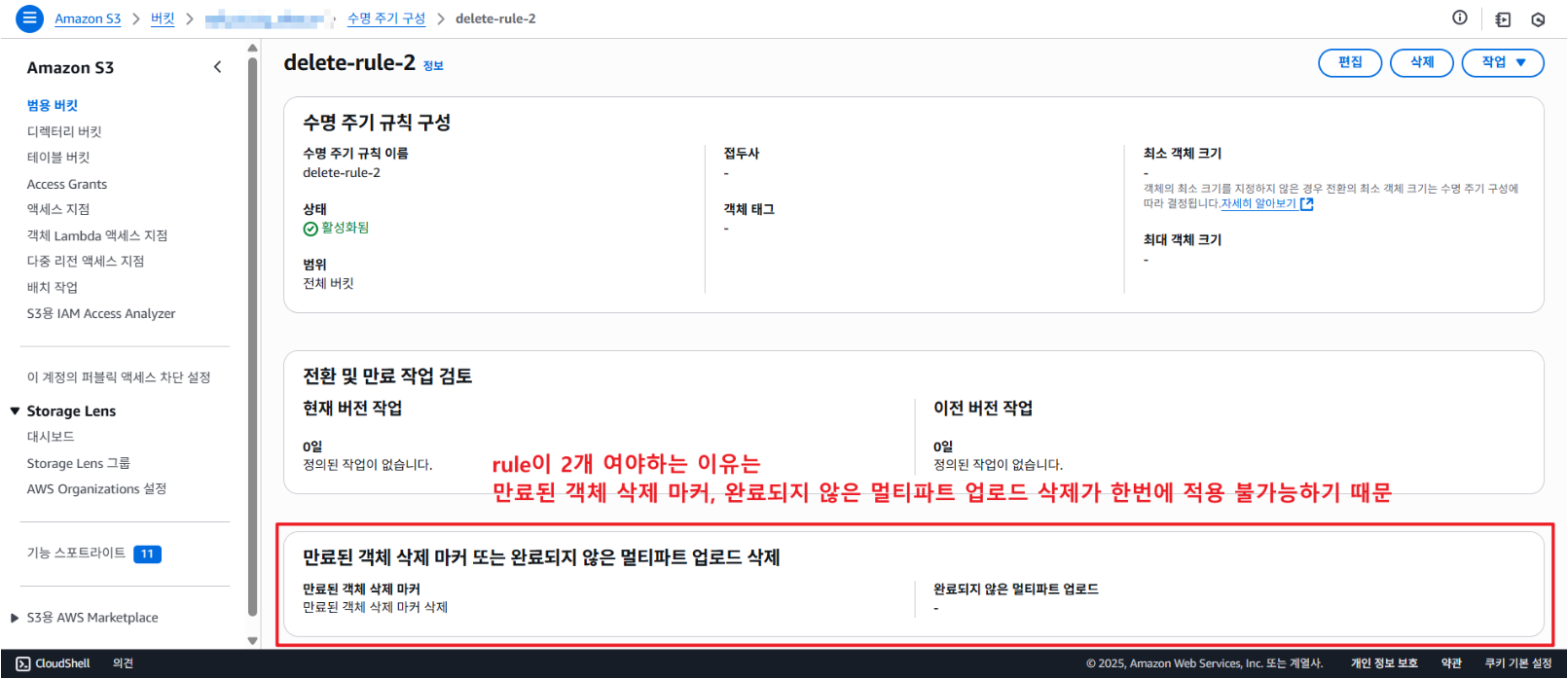Click the settings hexagon icon in top right

[1538, 19]
